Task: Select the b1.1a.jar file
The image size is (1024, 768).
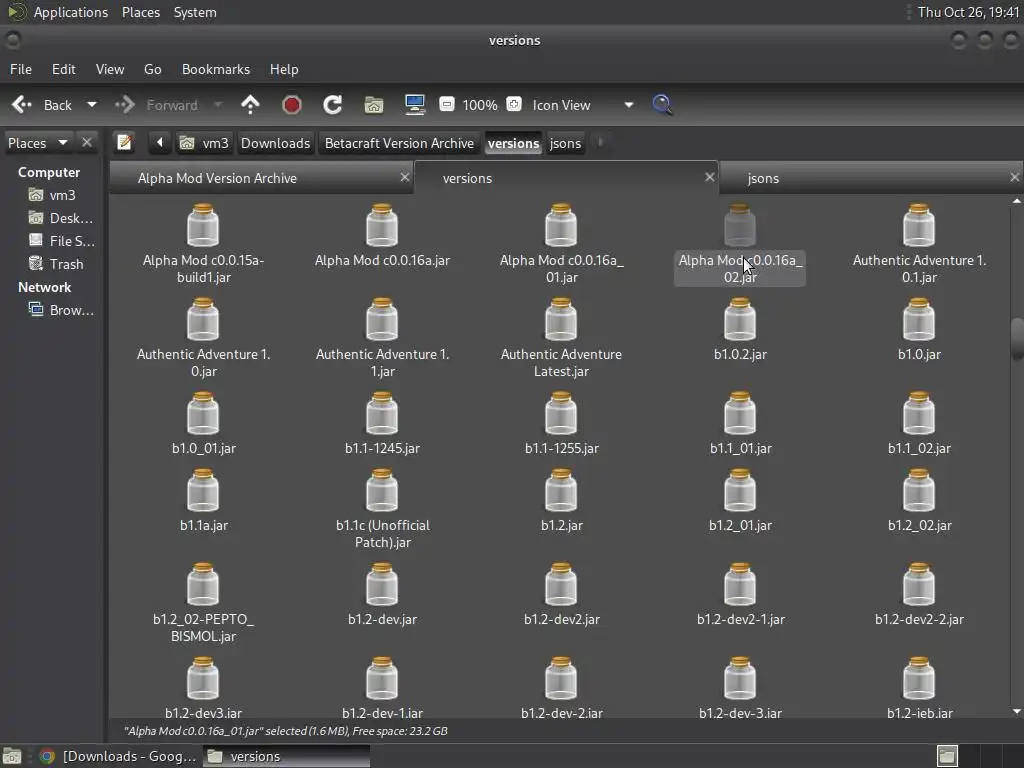Action: point(203,500)
